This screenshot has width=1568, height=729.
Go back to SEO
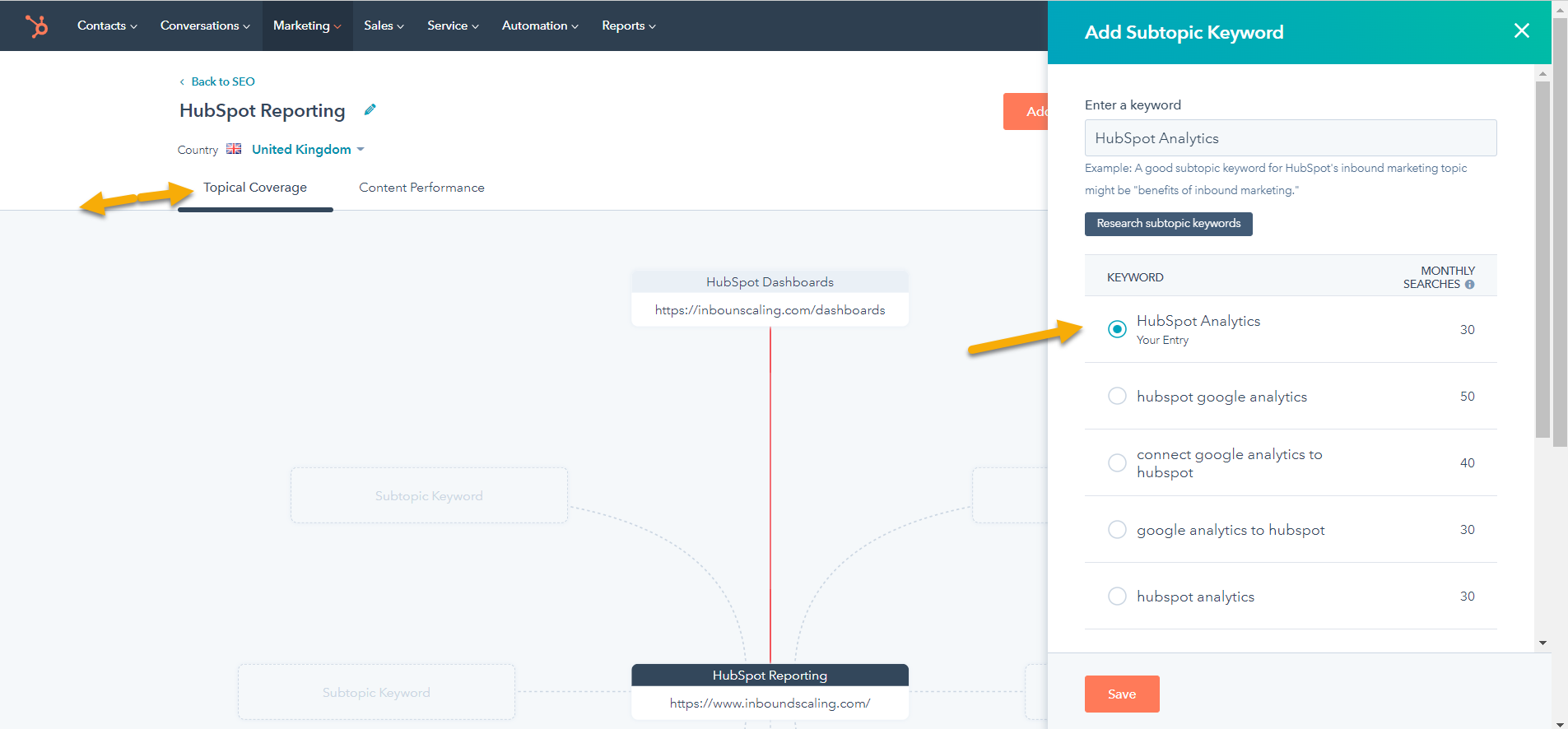(217, 81)
